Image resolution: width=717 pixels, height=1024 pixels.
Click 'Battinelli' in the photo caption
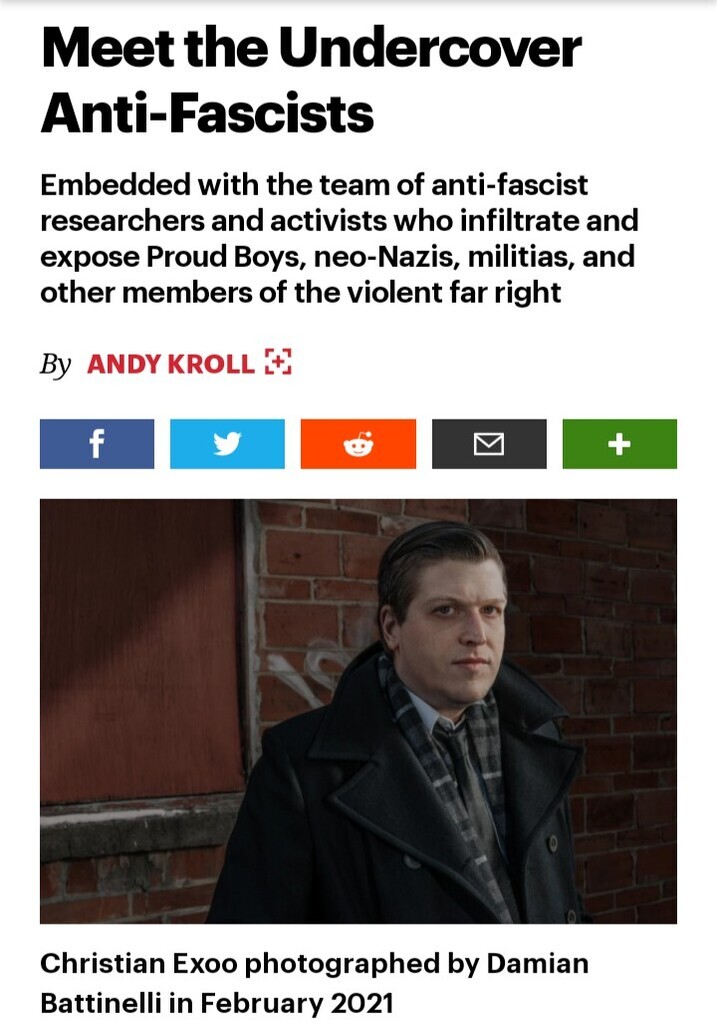tap(101, 1002)
